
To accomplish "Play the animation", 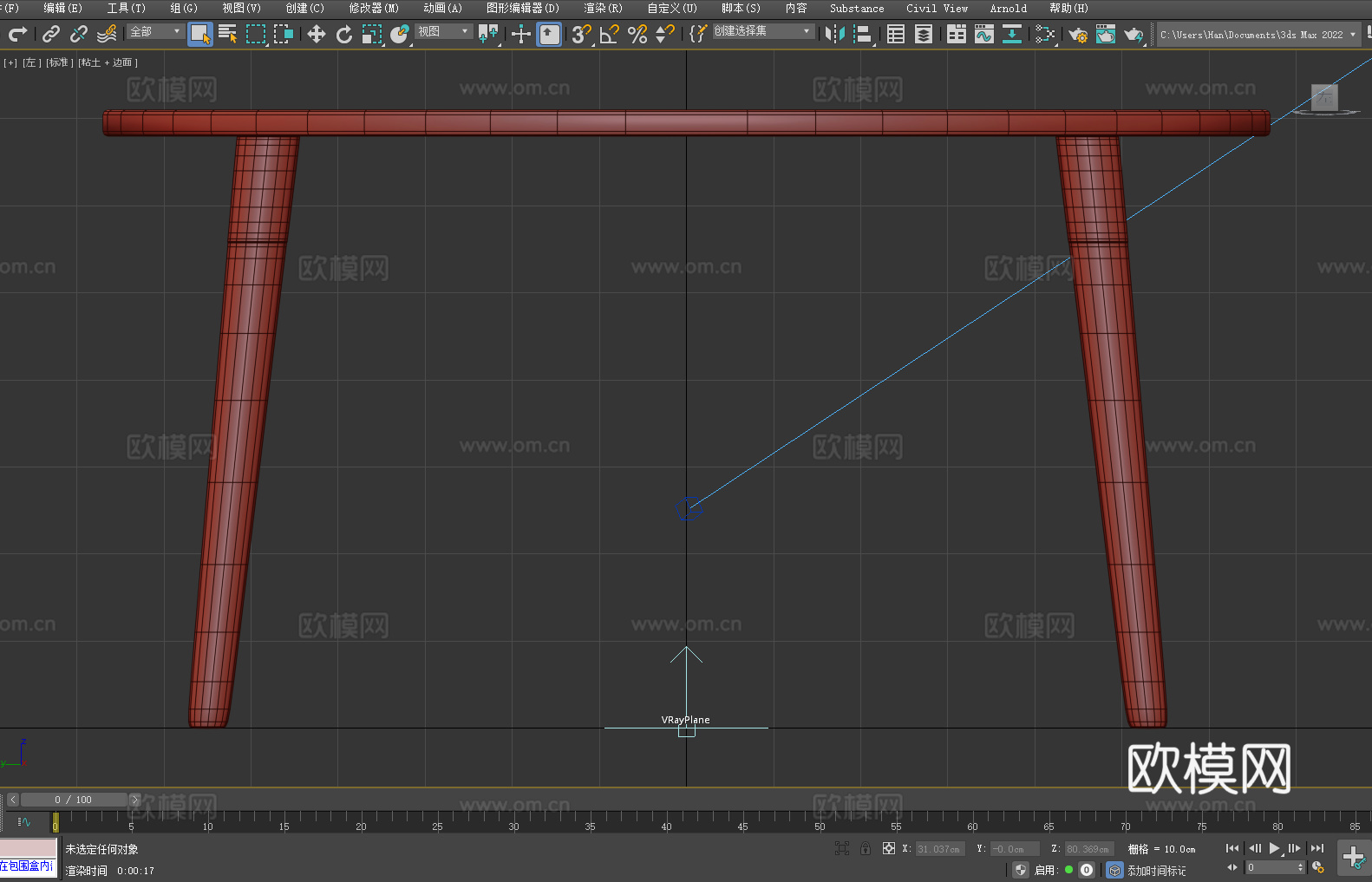I will pos(1274,848).
